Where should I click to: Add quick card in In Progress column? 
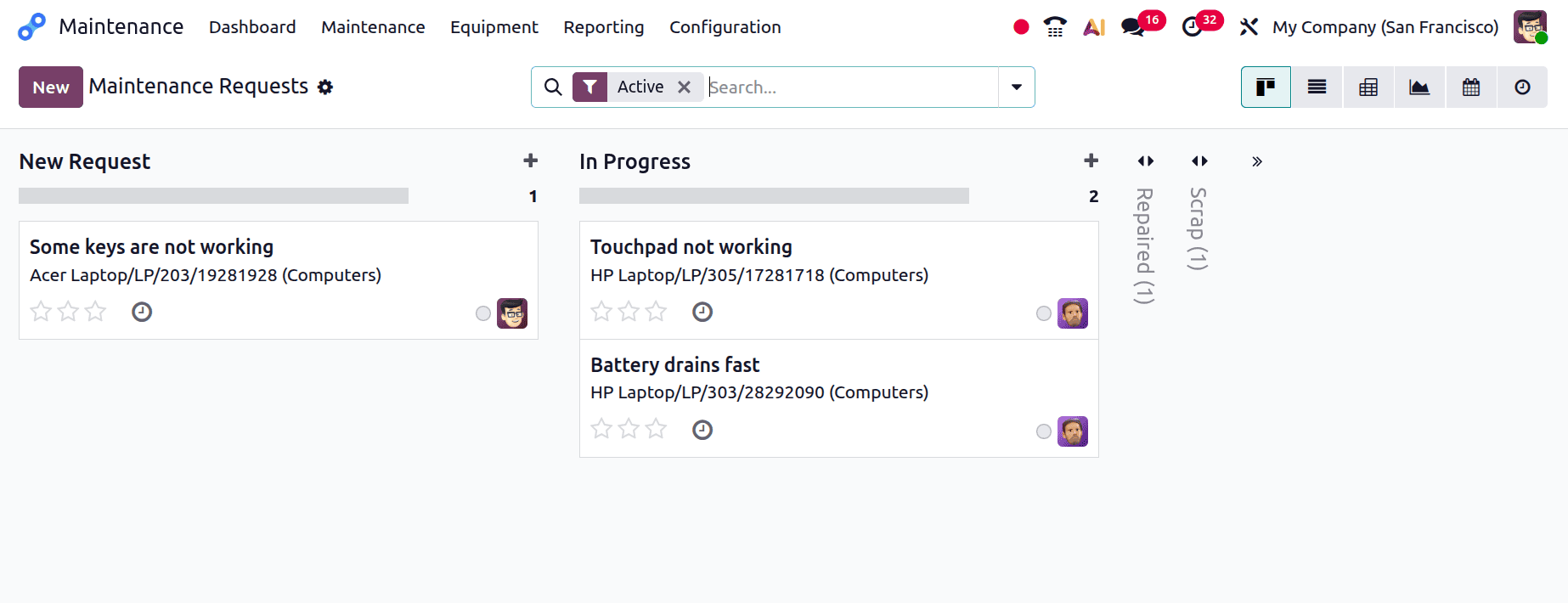[1091, 161]
